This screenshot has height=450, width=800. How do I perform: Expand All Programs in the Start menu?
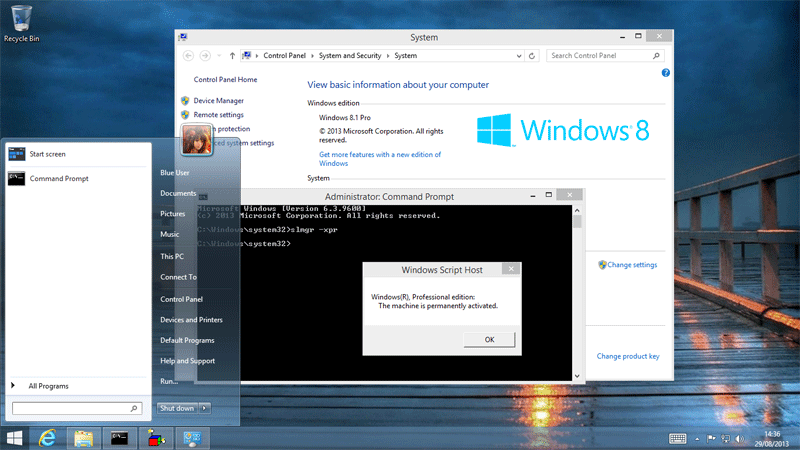point(48,385)
